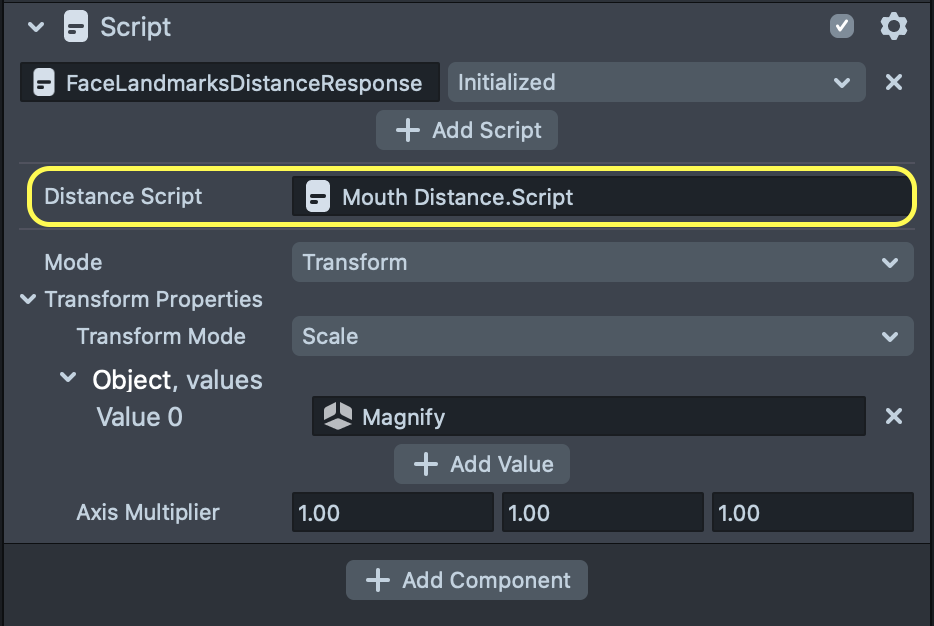Open the Initialized event dropdown
The height and width of the screenshot is (626, 934).
pos(656,83)
